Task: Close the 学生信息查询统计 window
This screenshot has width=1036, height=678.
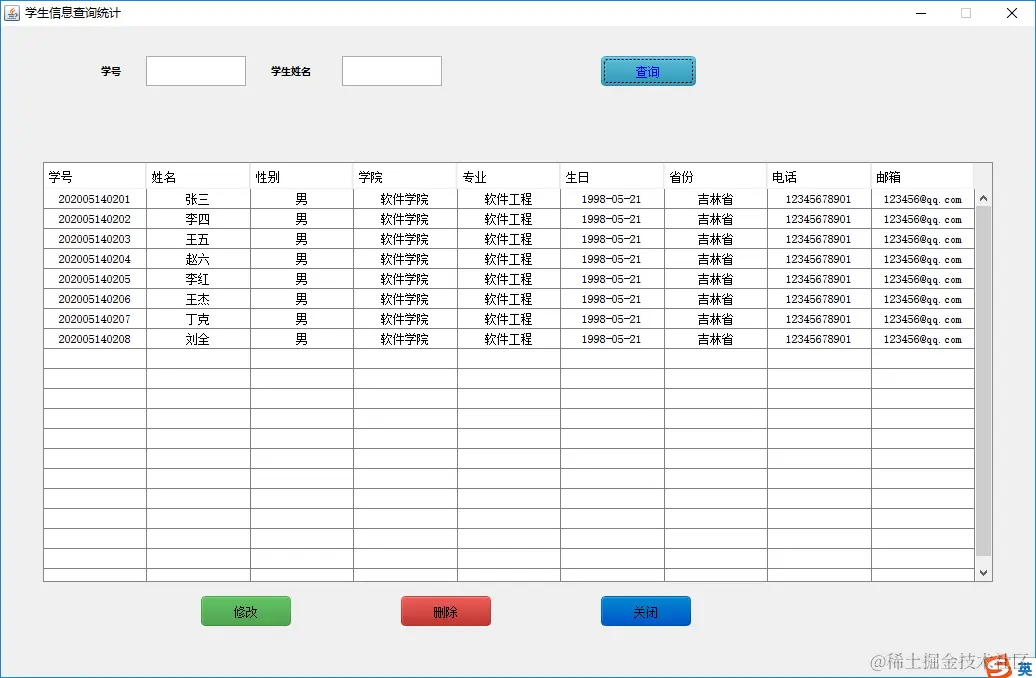Action: (1012, 13)
